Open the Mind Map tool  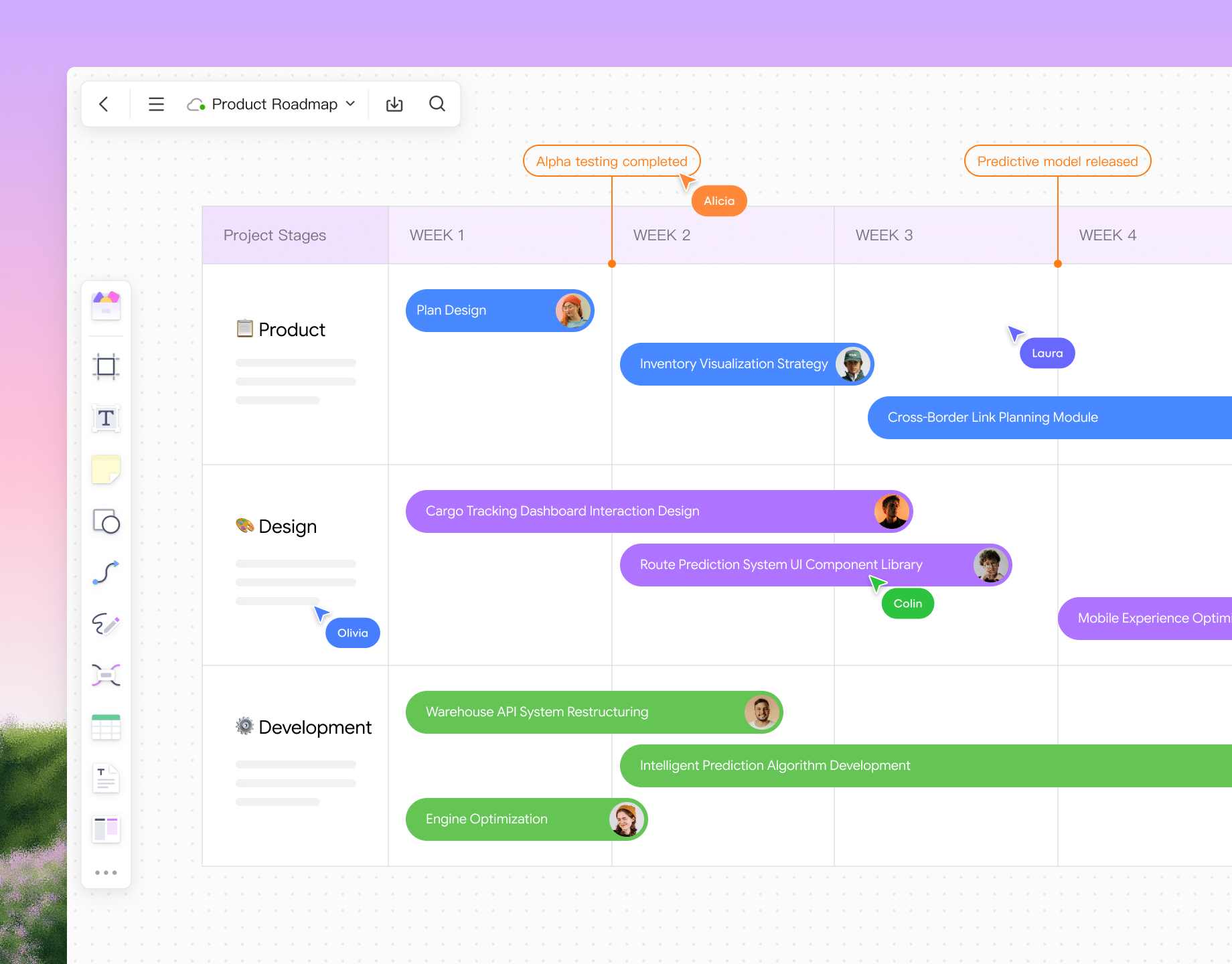tap(105, 675)
